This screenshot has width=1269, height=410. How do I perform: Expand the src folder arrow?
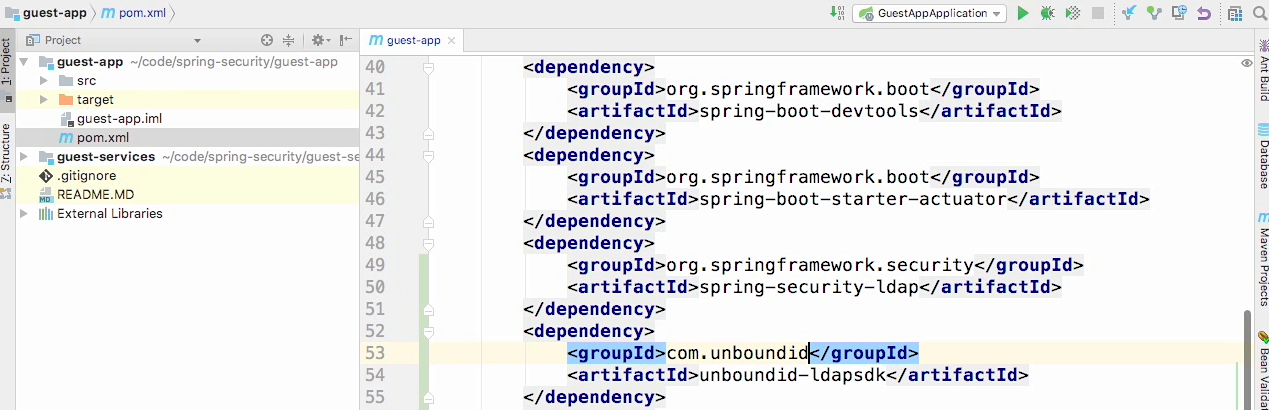tap(44, 81)
